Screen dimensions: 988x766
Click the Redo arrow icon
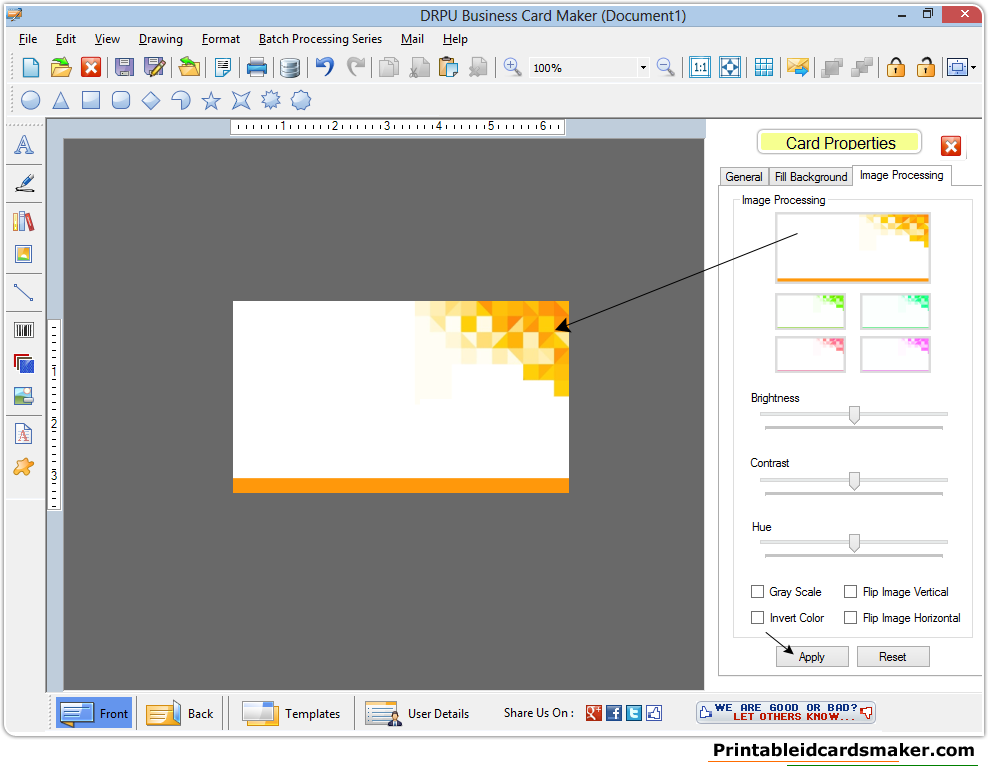click(x=356, y=67)
